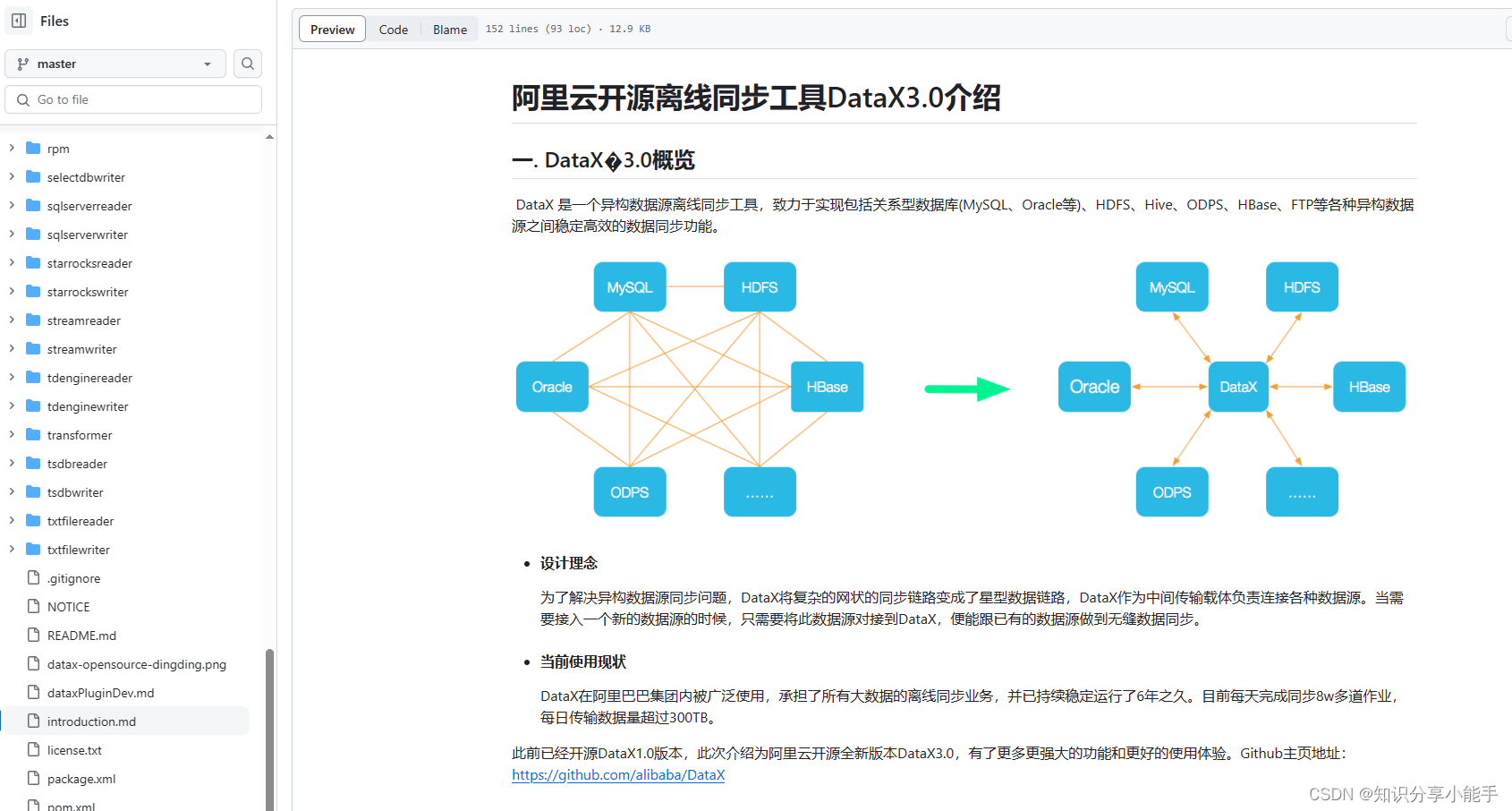Follow the github.com/alibaba/DataX link
Viewport: 1512px width, 811px height.
[x=618, y=775]
